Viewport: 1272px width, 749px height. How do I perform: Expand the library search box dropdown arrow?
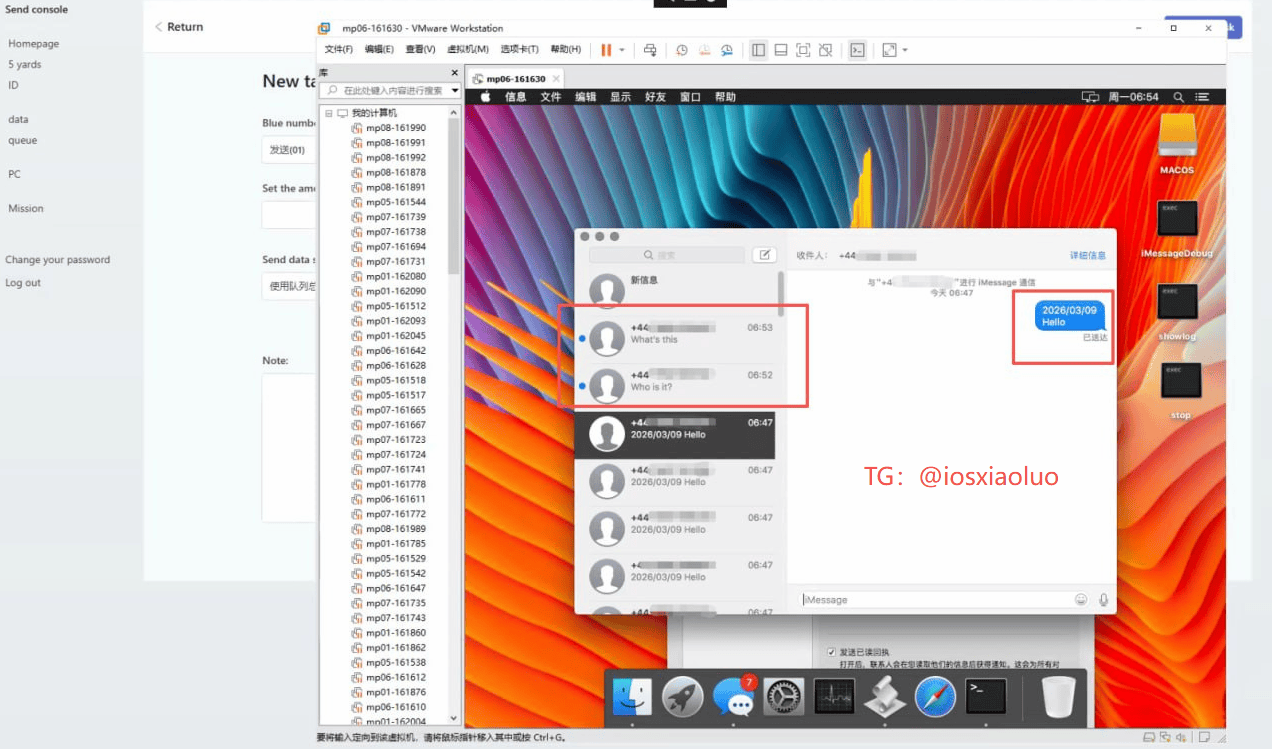point(455,90)
